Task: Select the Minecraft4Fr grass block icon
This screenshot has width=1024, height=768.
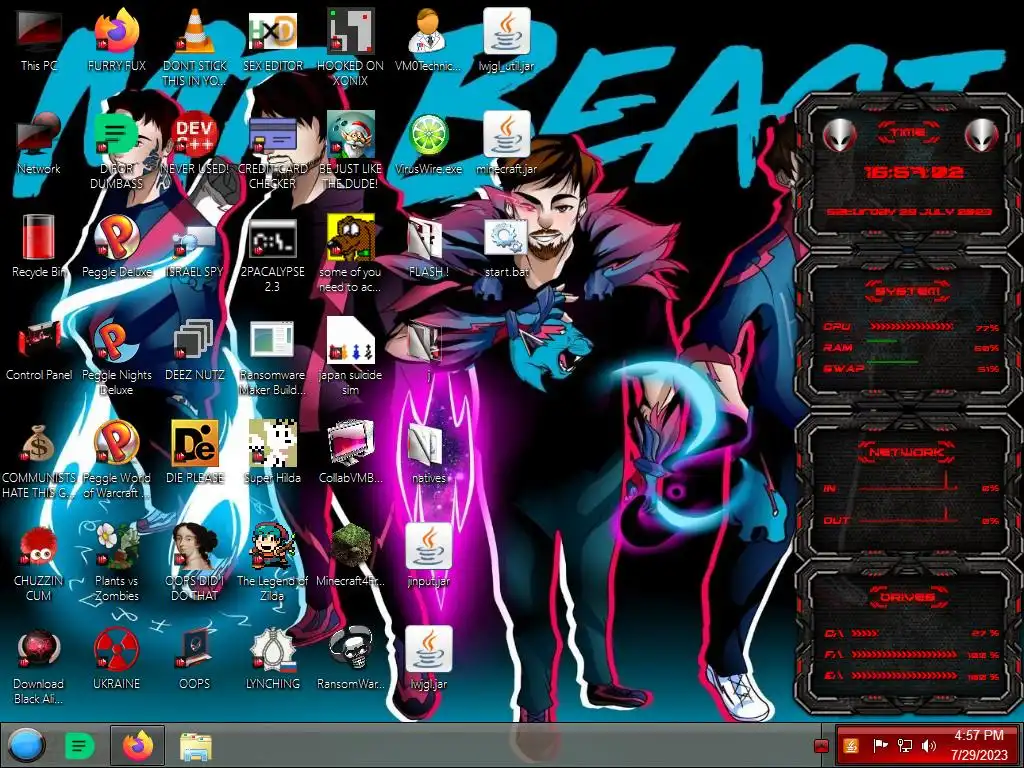Action: [x=351, y=555]
